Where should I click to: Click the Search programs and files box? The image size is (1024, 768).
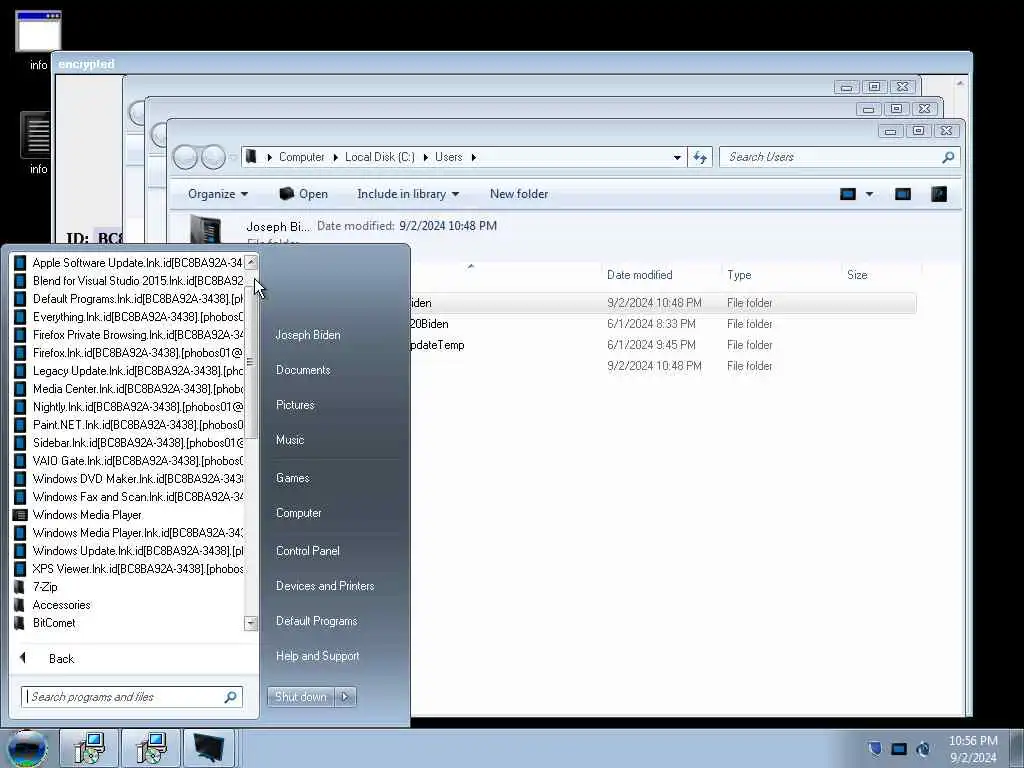pyautogui.click(x=131, y=697)
